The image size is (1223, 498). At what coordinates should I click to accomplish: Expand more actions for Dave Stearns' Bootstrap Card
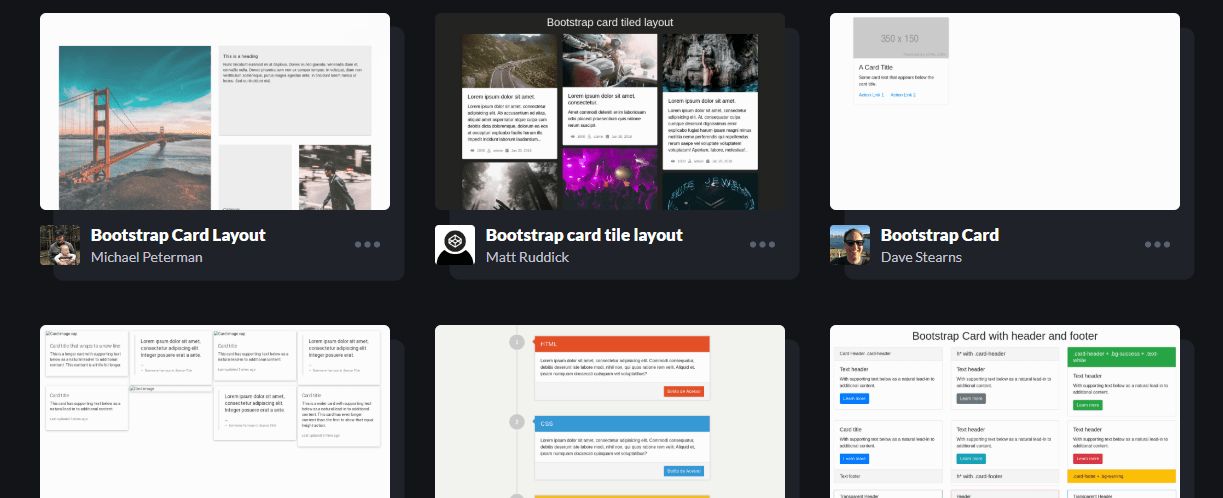pos(1157,245)
